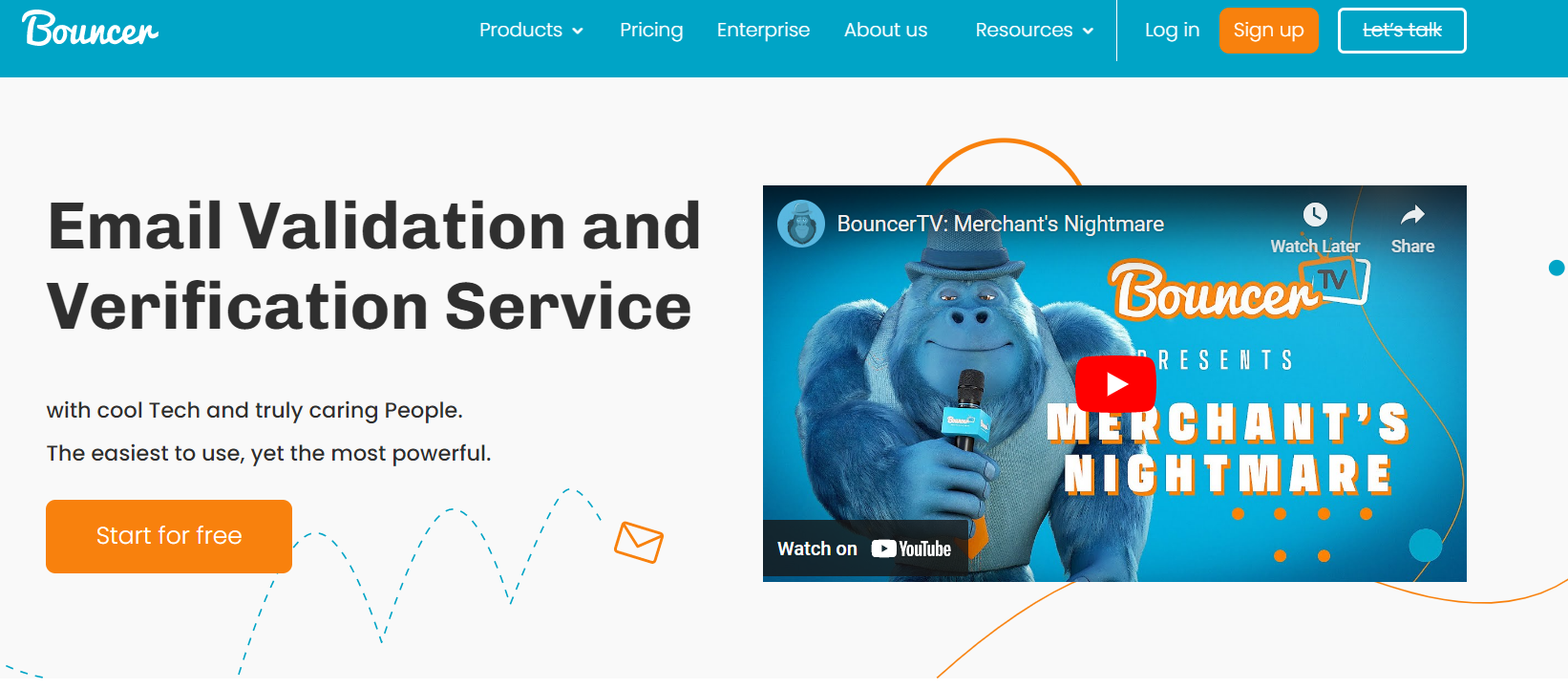Open the Enterprise page
Image resolution: width=1568 pixels, height=689 pixels.
click(x=763, y=30)
